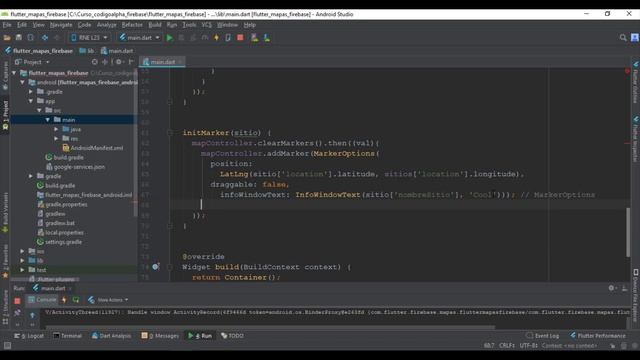Viewport: 640px width, 360px height.
Task: Select AndroidManifest.xml in project tree
Action: (x=93, y=148)
